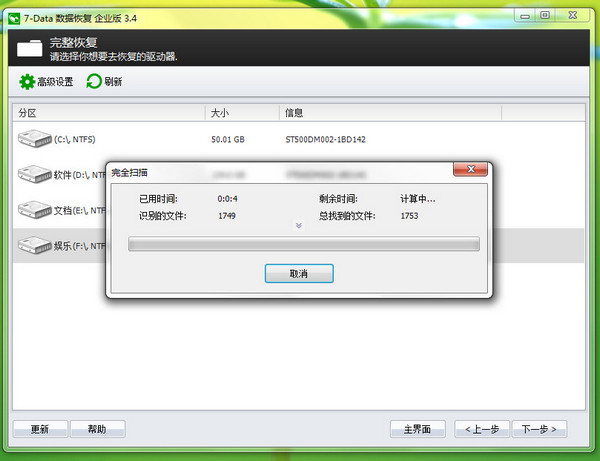Viewport: 600px width, 461px height.
Task: Return to 主界面 main screen
Action: coord(417,429)
